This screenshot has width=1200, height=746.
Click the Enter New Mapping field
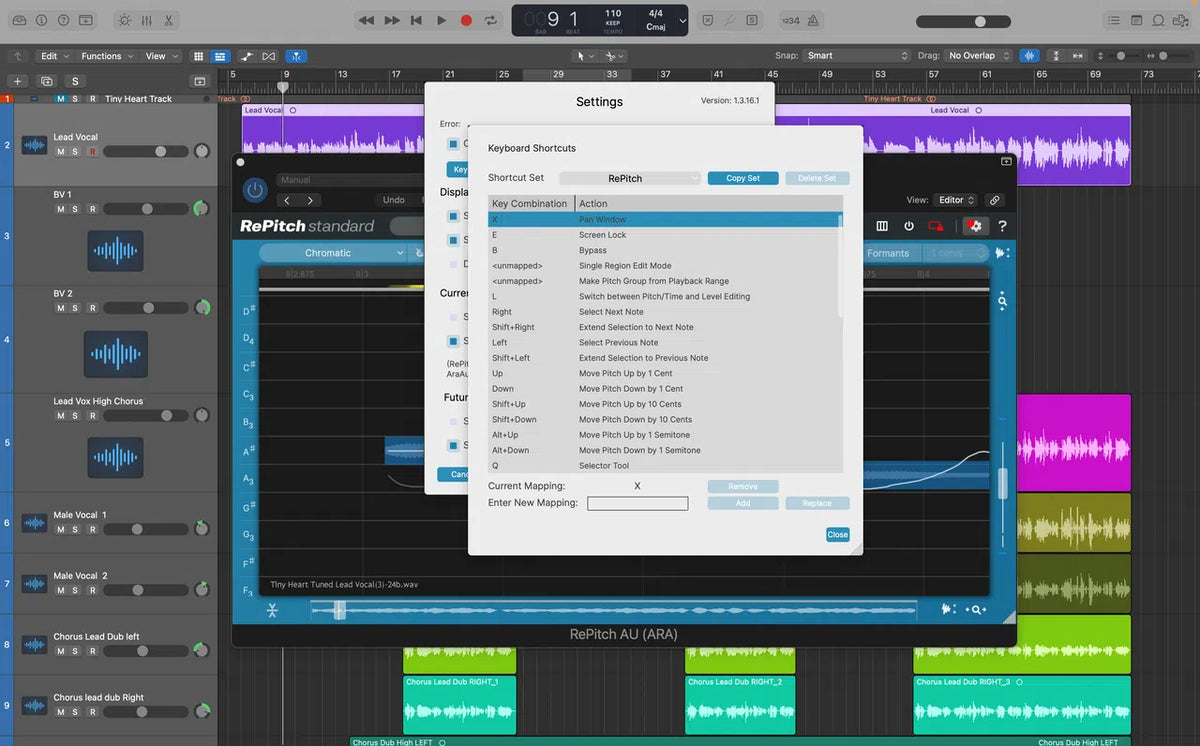point(637,503)
